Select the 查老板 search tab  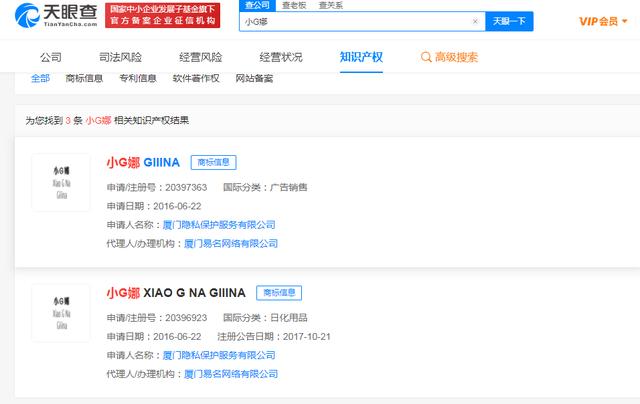coord(294,5)
